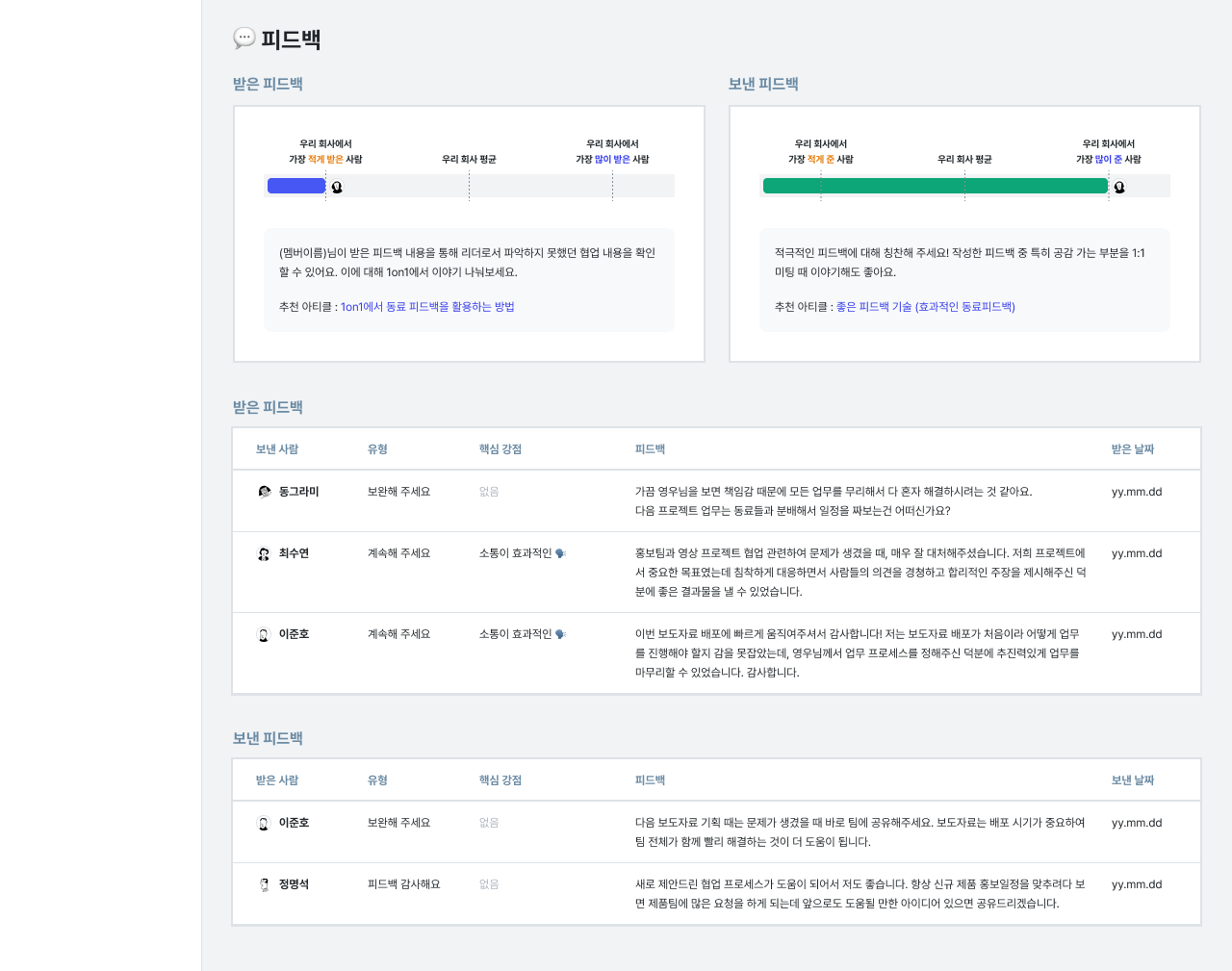The height and width of the screenshot is (971, 1232).
Task: Click the 보낸 사람 column header
Action: point(277,448)
